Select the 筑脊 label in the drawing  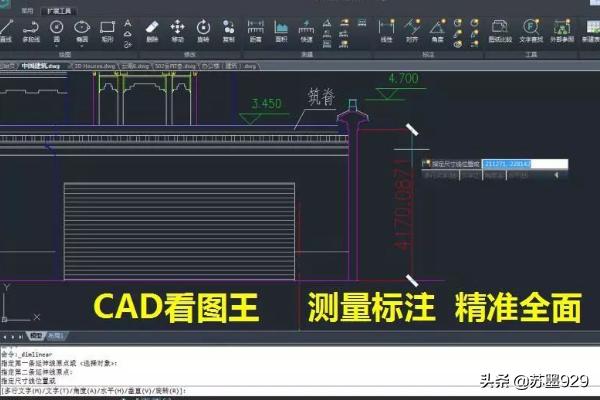322,97
